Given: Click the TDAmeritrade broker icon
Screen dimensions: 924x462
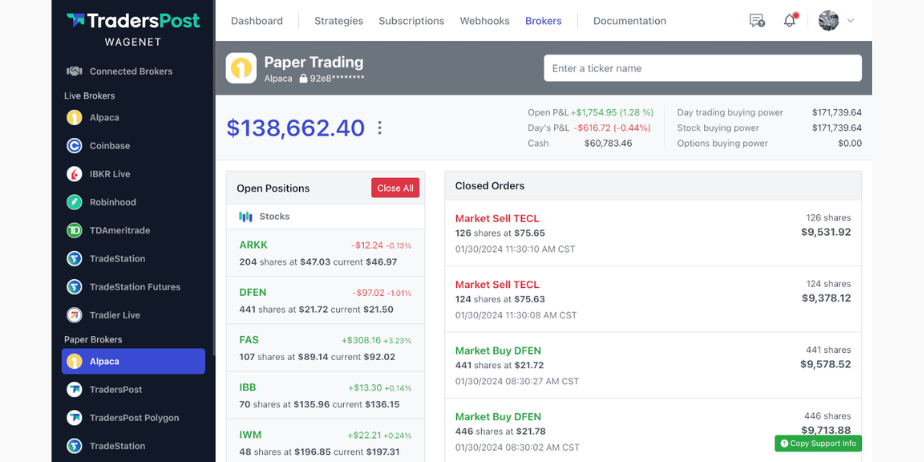Looking at the screenshot, I should coord(74,230).
